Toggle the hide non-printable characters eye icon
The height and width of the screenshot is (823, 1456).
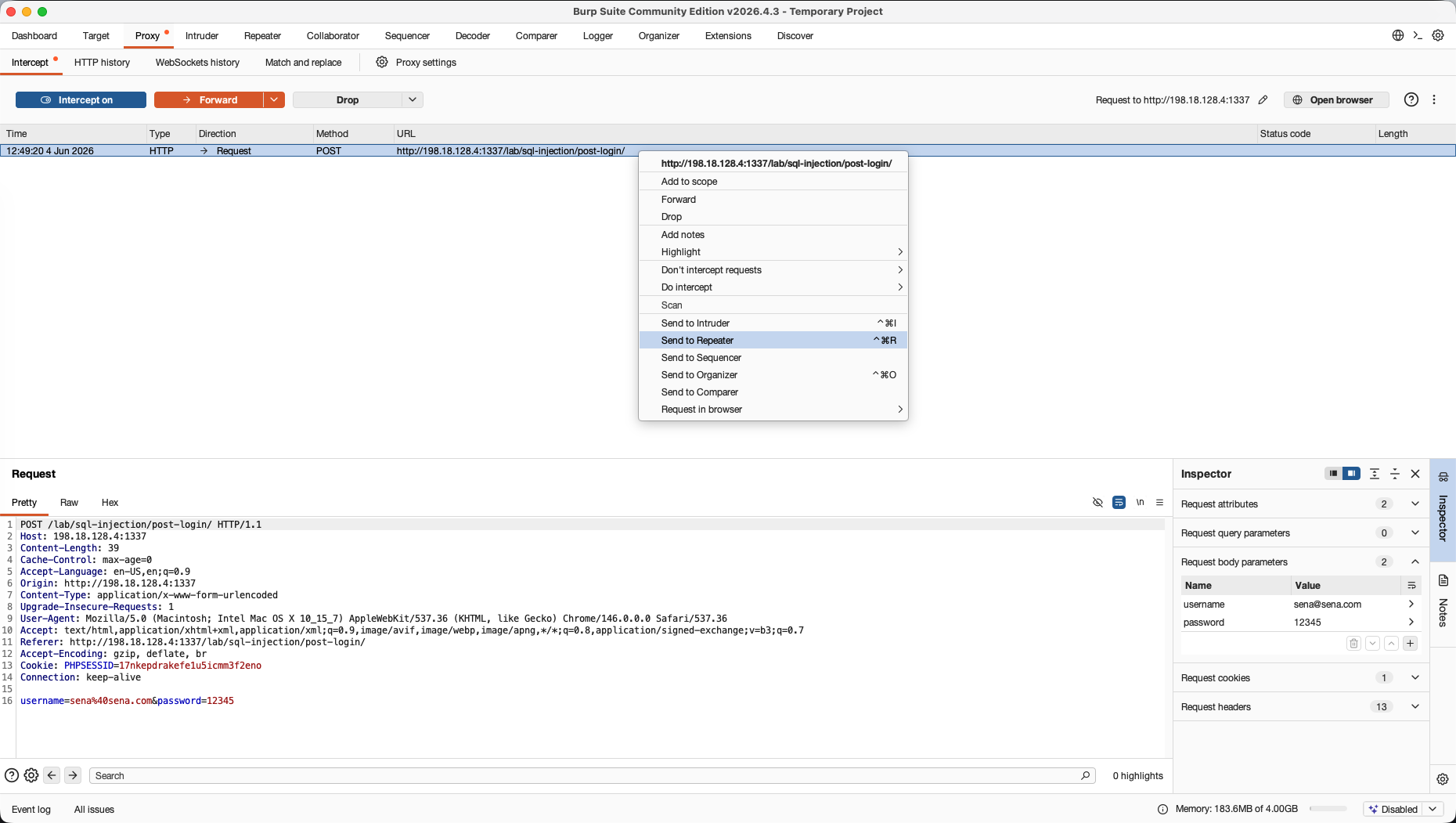click(1097, 503)
